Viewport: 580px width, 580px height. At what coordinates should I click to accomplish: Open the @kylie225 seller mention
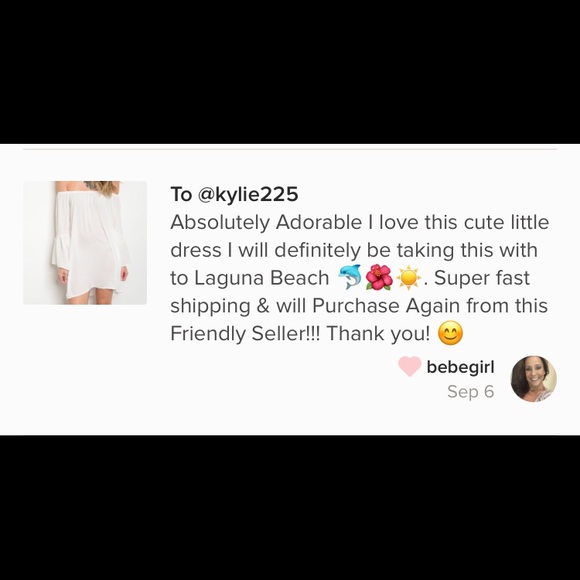pyautogui.click(x=248, y=194)
